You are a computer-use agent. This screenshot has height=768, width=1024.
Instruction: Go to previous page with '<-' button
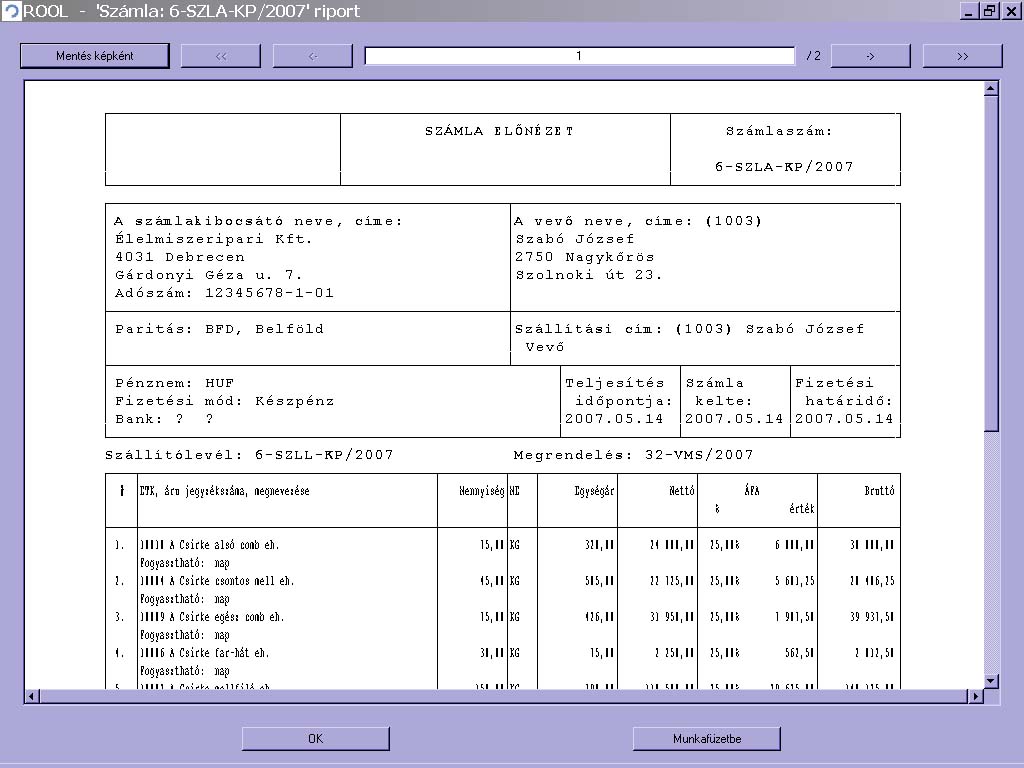click(313, 56)
